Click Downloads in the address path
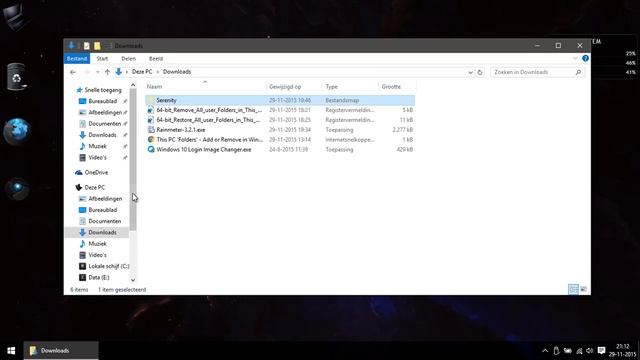Screen dimensions: 640x360 coord(177,72)
